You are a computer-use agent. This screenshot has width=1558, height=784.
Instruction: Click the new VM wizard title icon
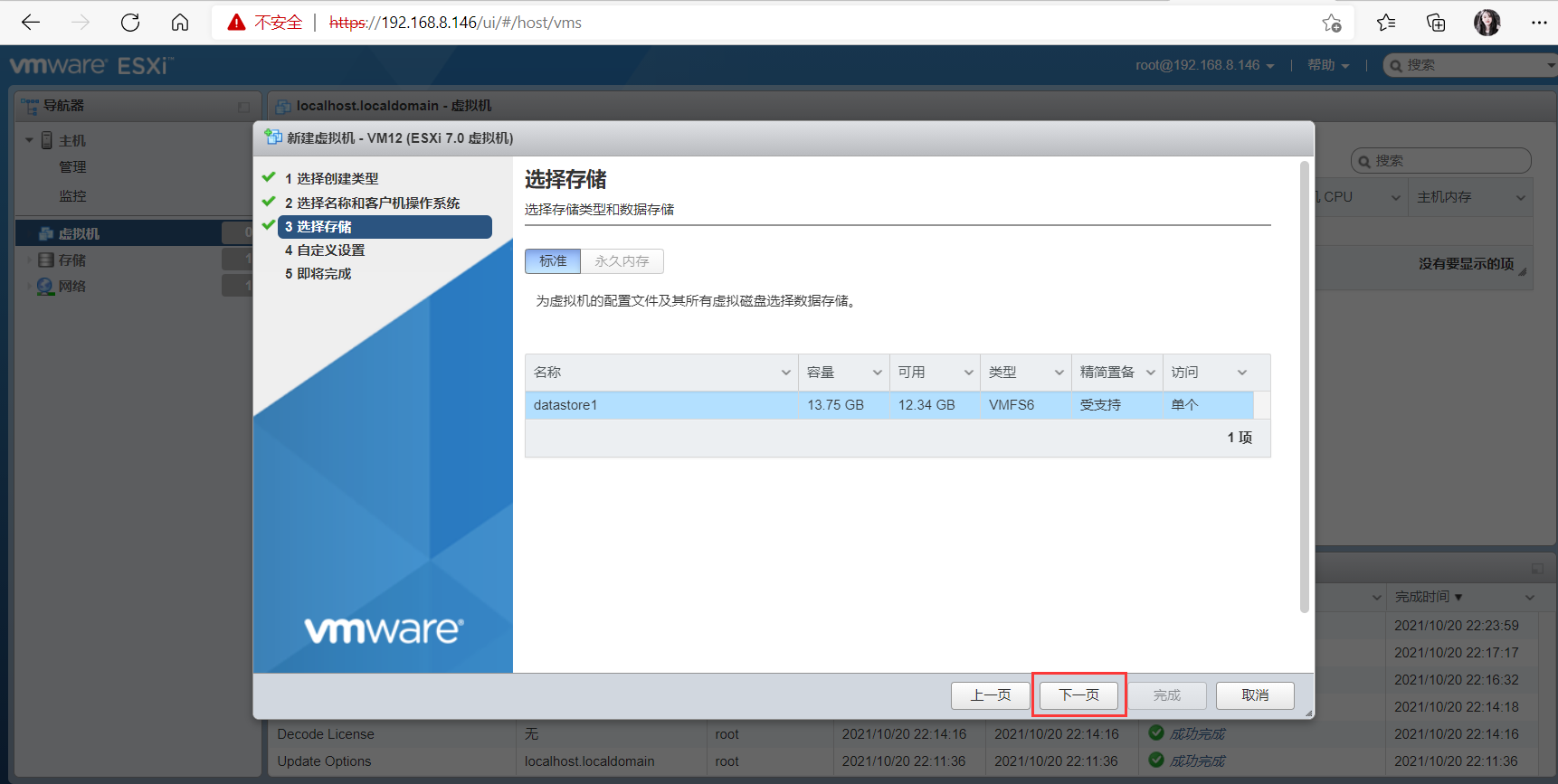[x=272, y=137]
